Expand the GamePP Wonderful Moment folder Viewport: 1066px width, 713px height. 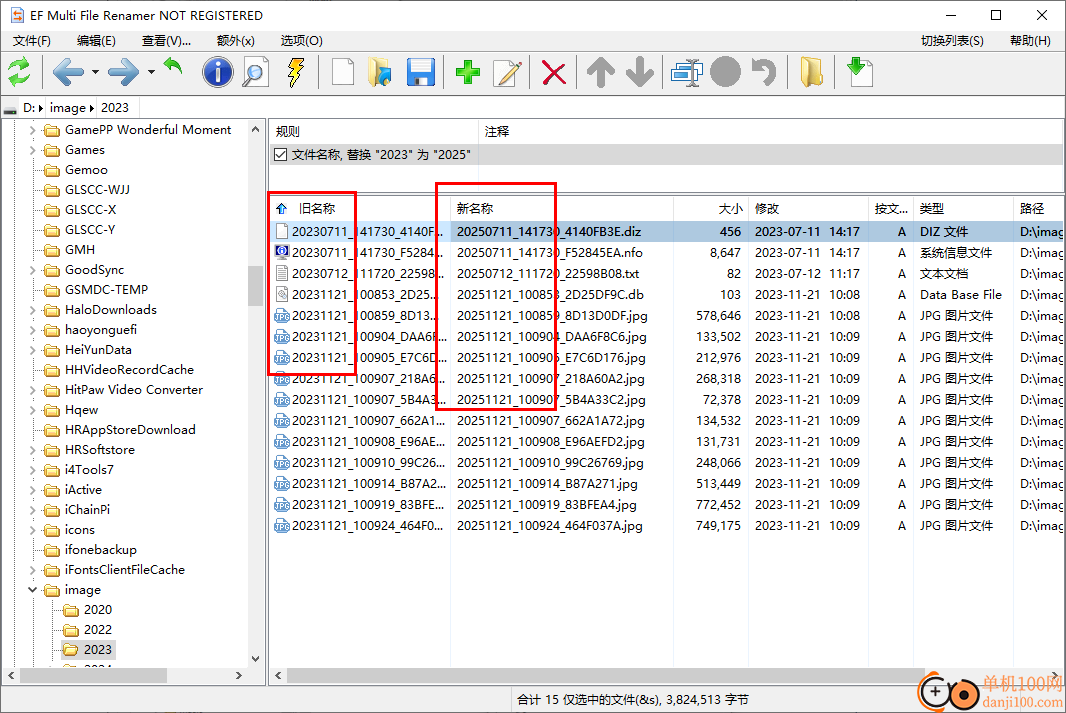(32, 130)
